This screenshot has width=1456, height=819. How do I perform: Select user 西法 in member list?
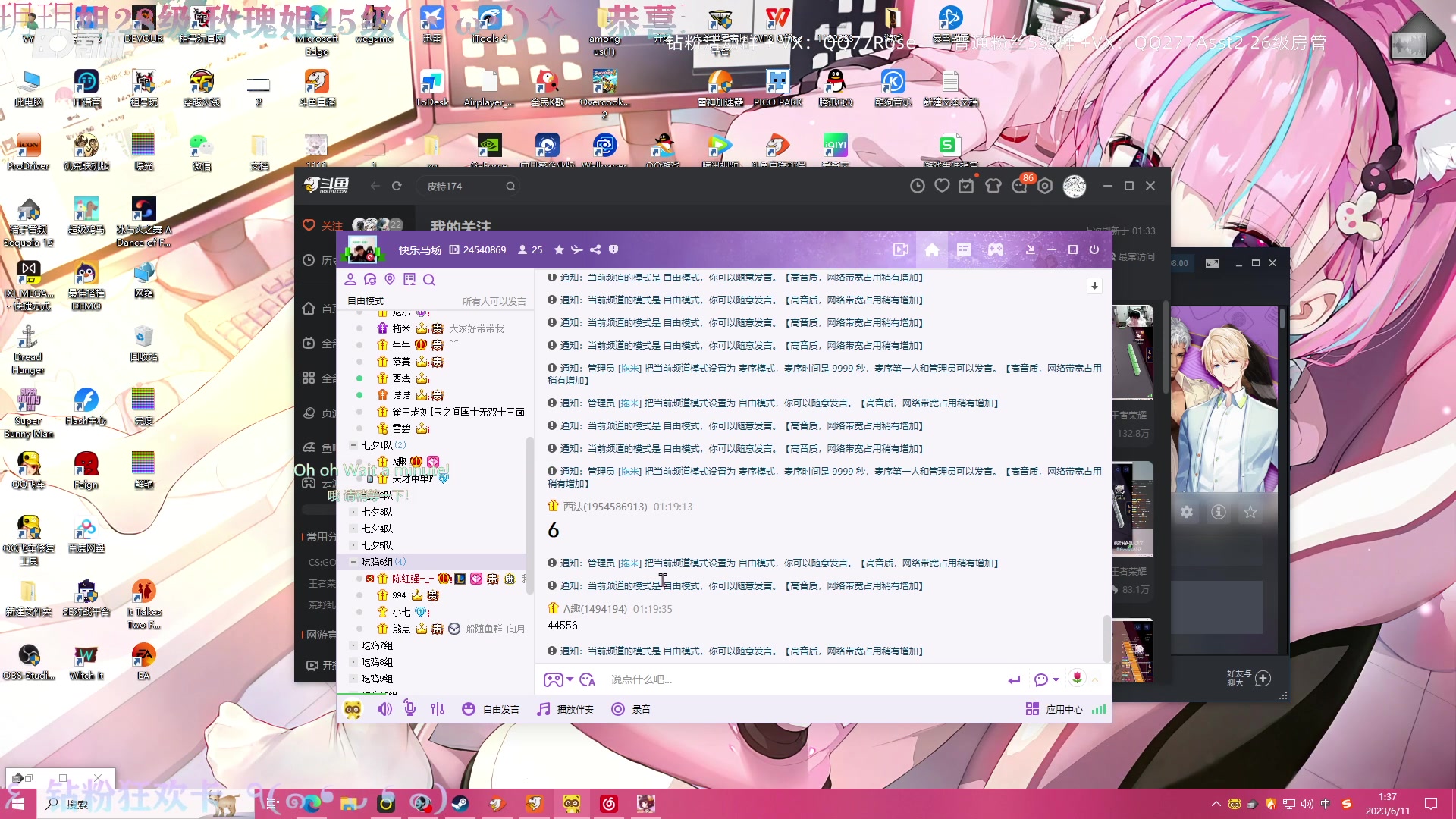coord(401,378)
